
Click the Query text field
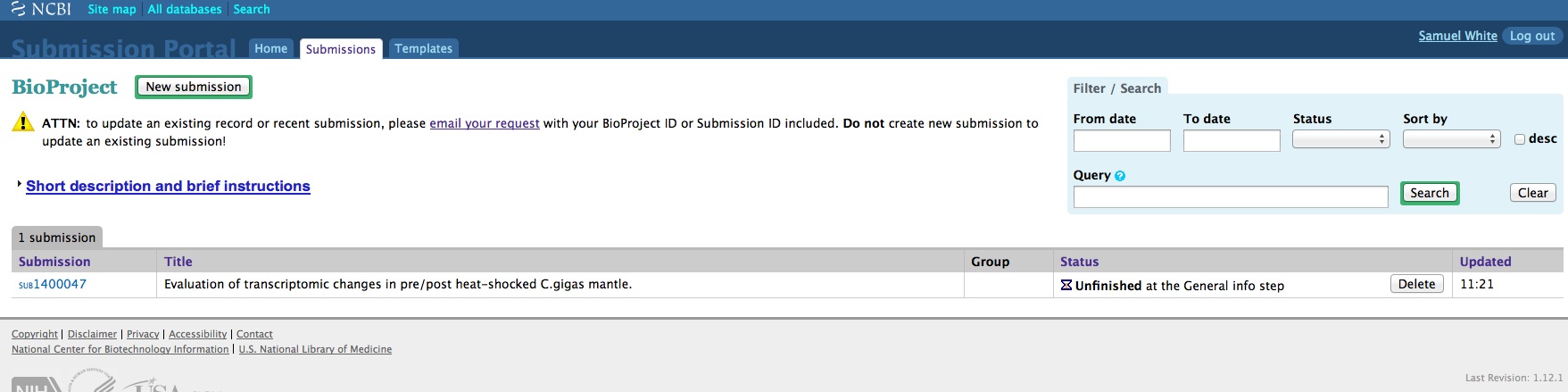[1230, 196]
